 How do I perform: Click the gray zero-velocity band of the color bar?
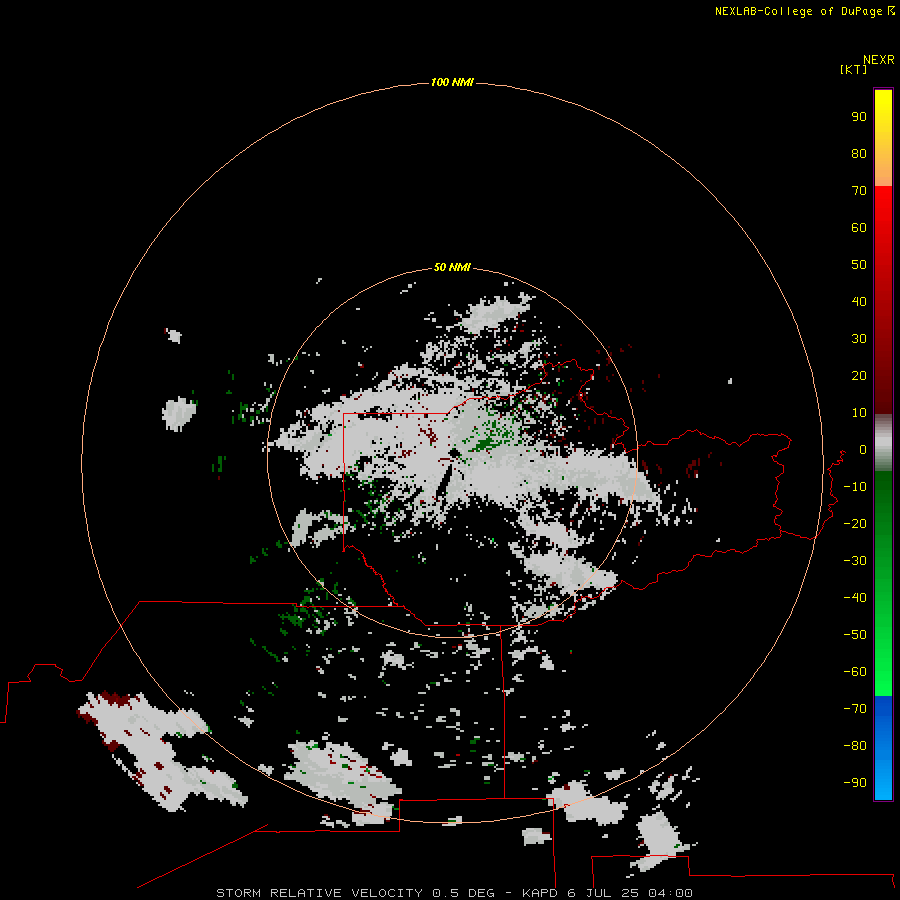click(883, 443)
